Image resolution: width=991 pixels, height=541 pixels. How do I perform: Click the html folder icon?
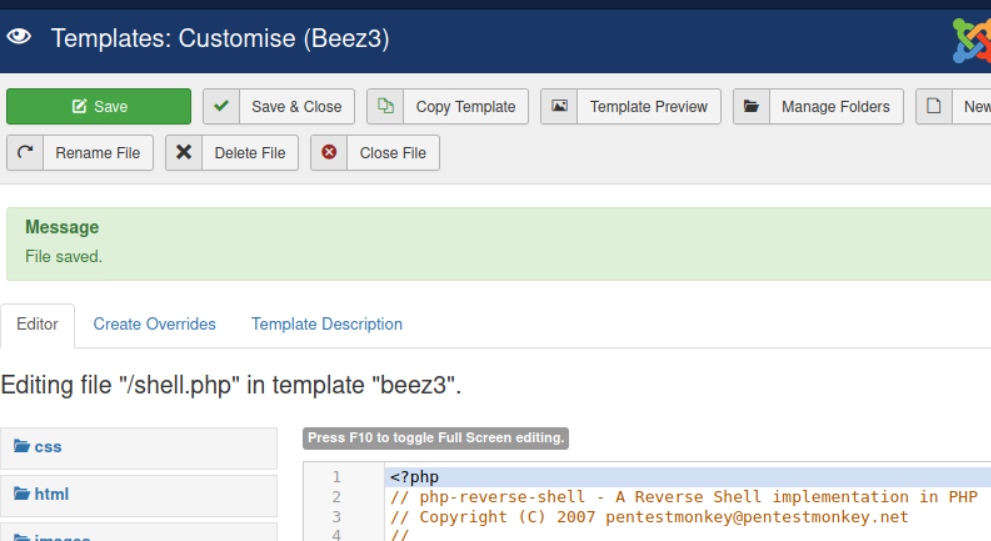22,494
